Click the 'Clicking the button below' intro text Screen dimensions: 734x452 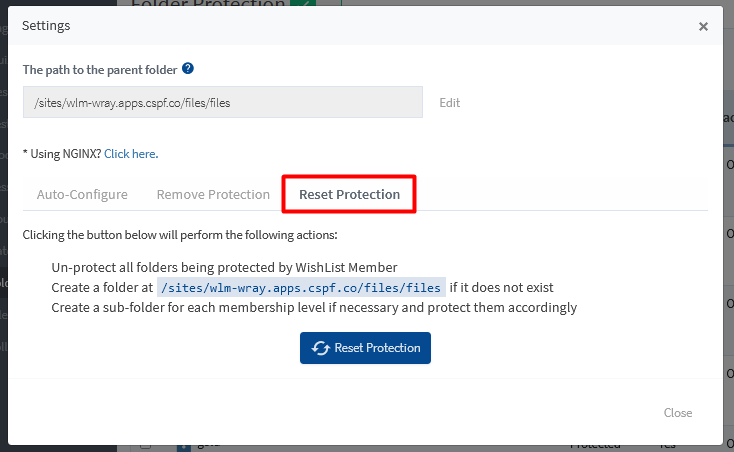tap(180, 235)
